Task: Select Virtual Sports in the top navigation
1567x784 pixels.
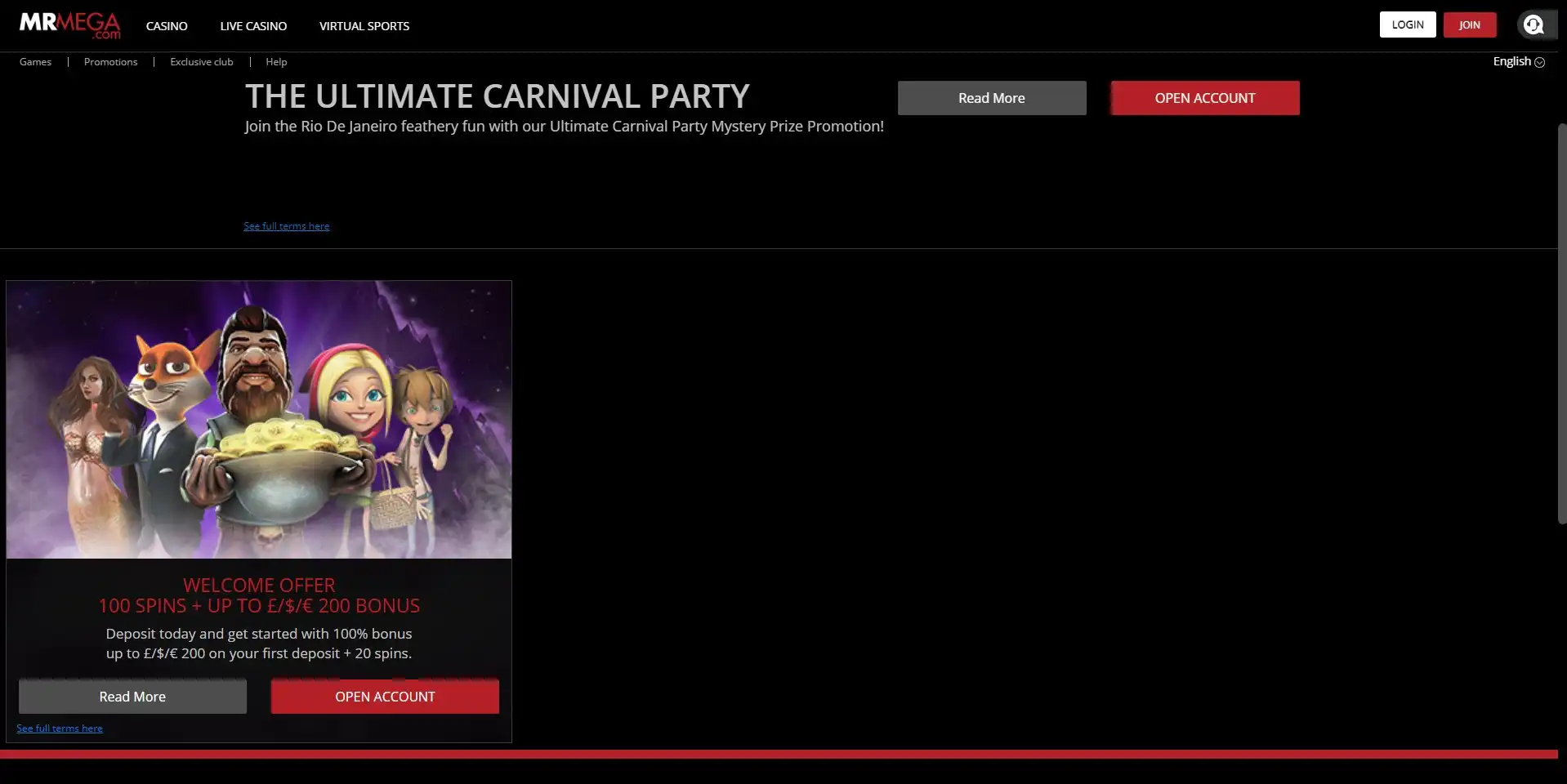Action: click(x=364, y=26)
